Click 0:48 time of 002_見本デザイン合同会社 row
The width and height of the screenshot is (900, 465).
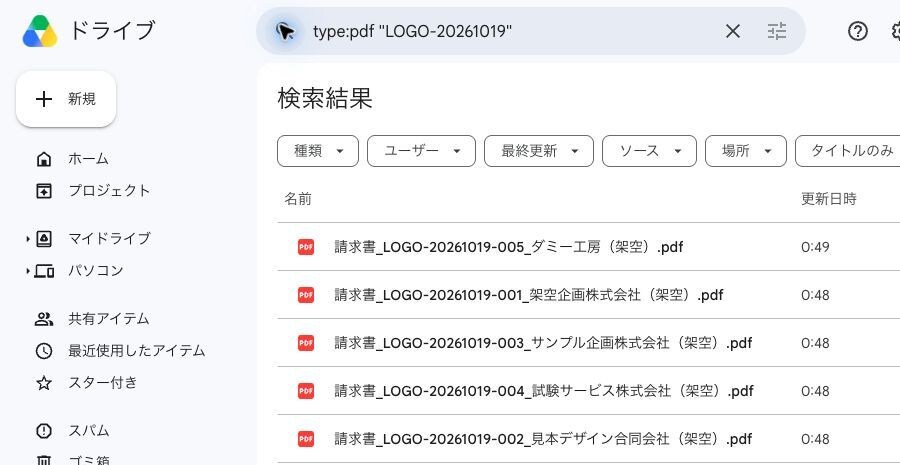tap(815, 440)
